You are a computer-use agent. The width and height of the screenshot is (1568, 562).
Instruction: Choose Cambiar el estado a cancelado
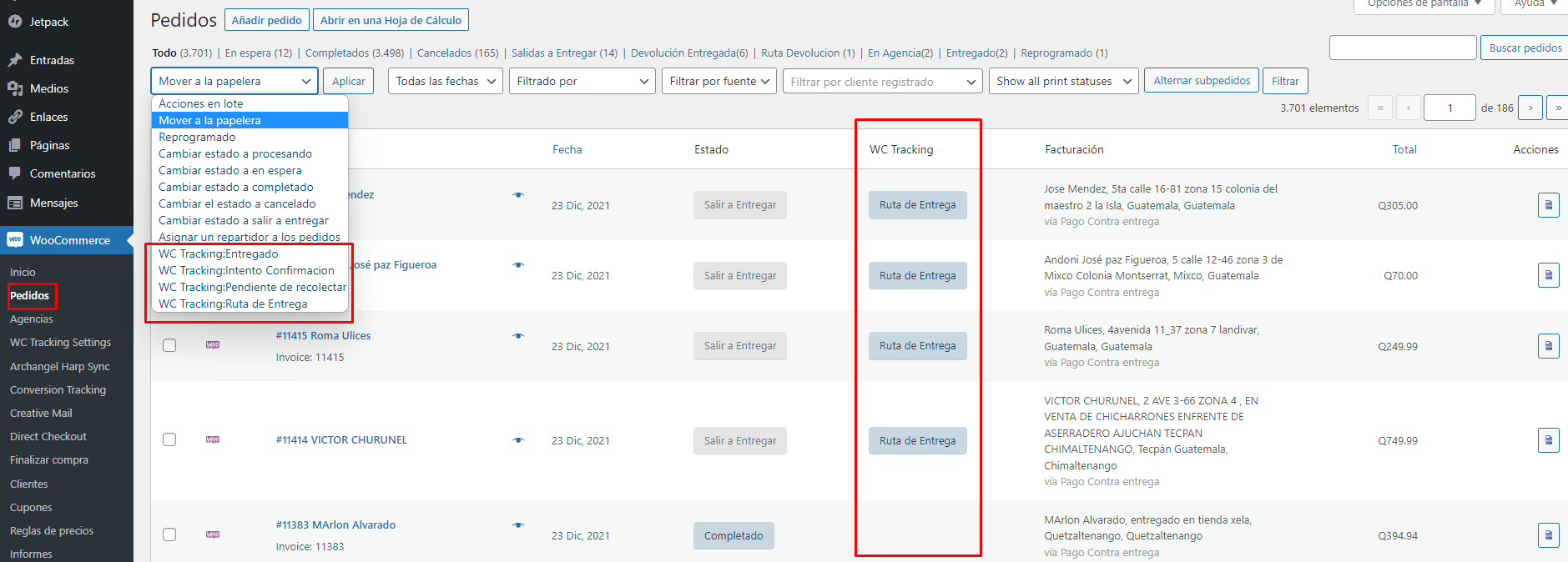(x=250, y=203)
